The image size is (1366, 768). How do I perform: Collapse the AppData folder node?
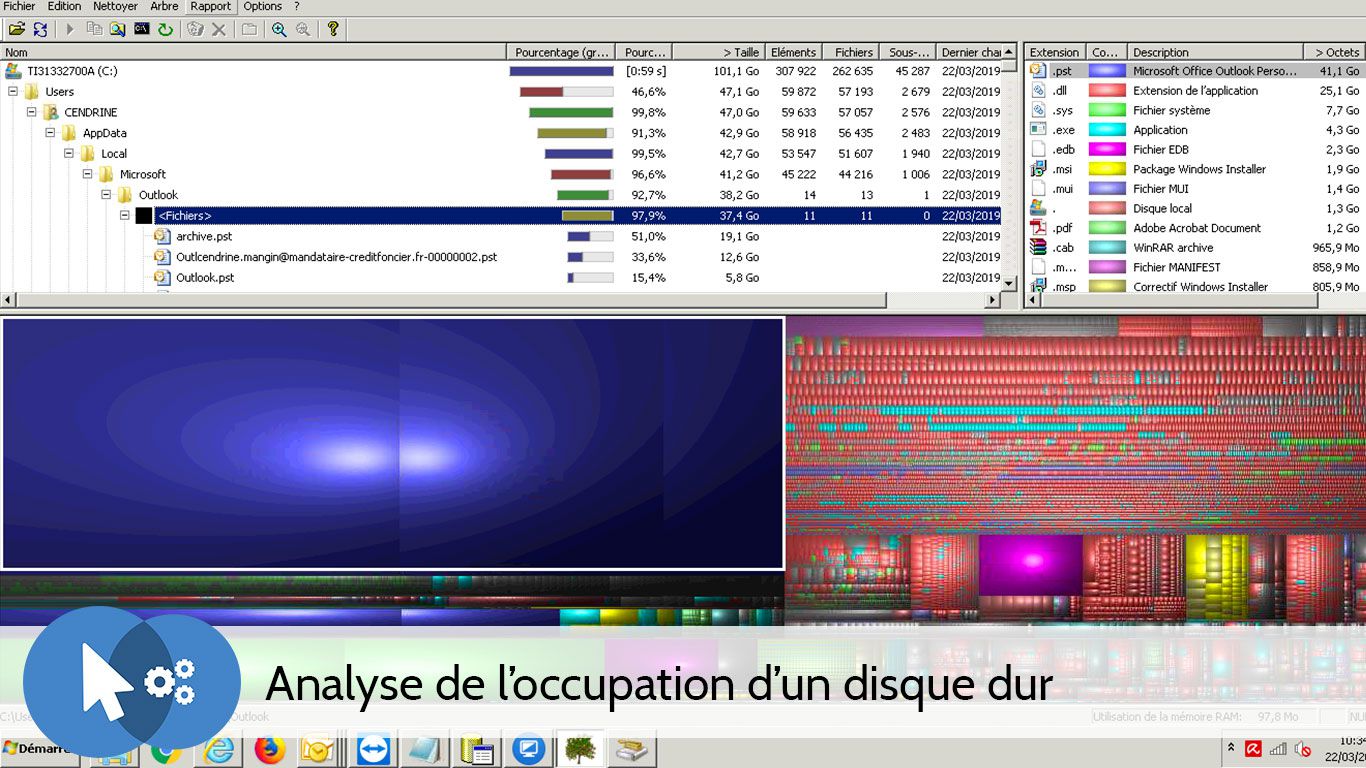(x=50, y=133)
